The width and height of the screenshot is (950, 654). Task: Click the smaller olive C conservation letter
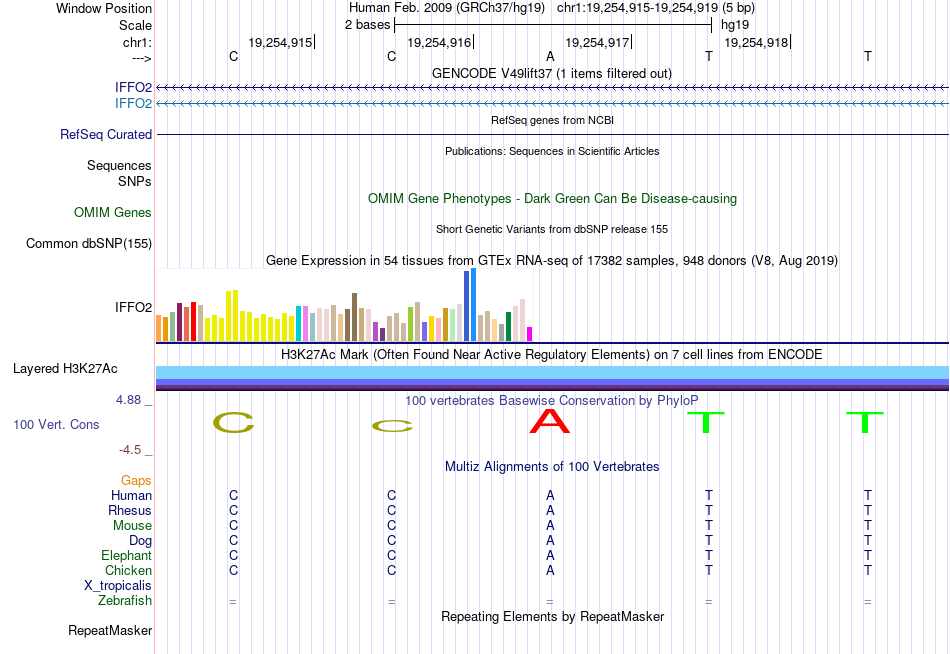pos(392,426)
